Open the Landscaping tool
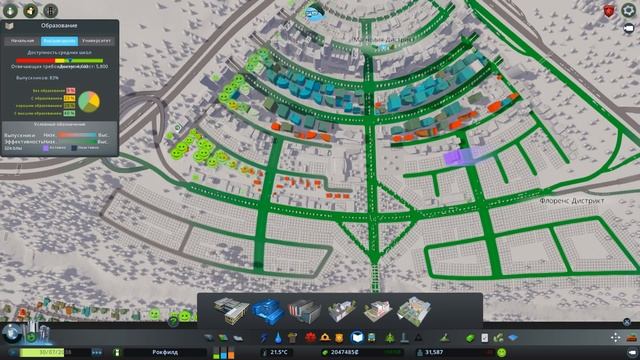The height and width of the screenshot is (360, 640). coord(444,338)
